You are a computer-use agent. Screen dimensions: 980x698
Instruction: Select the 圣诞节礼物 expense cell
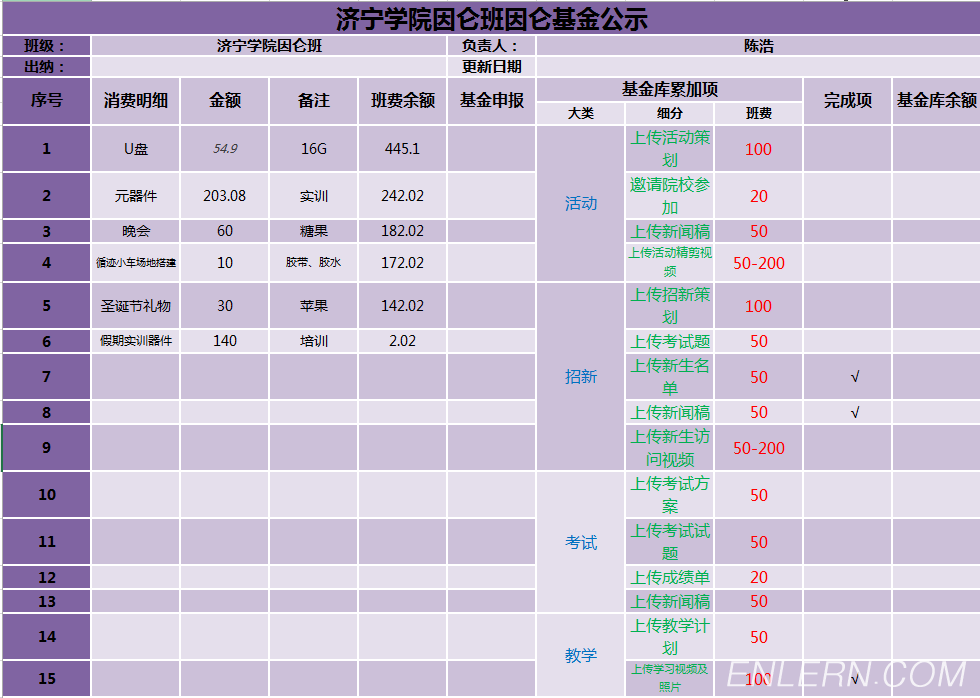[136, 306]
